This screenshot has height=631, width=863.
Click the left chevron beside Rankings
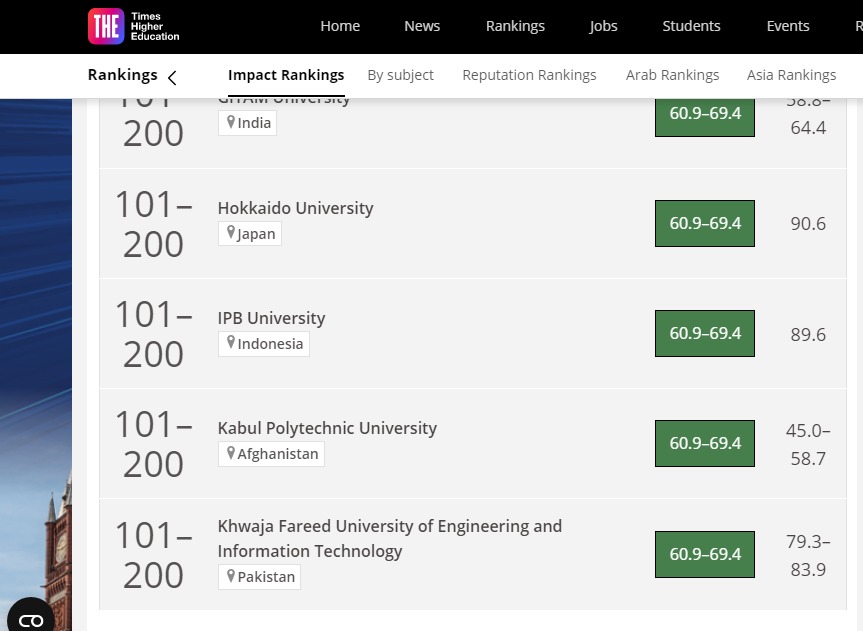pos(172,77)
